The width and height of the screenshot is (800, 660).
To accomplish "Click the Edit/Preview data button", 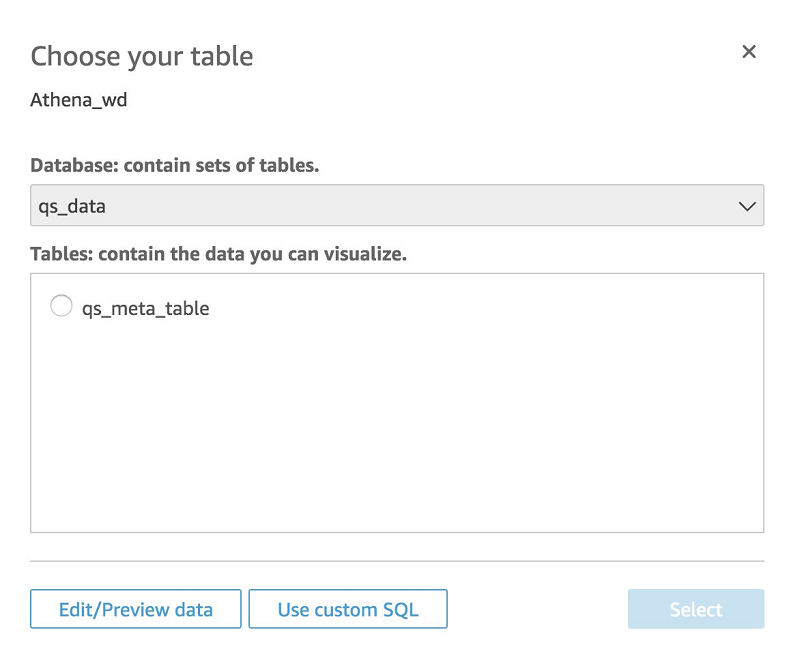I will 135,609.
